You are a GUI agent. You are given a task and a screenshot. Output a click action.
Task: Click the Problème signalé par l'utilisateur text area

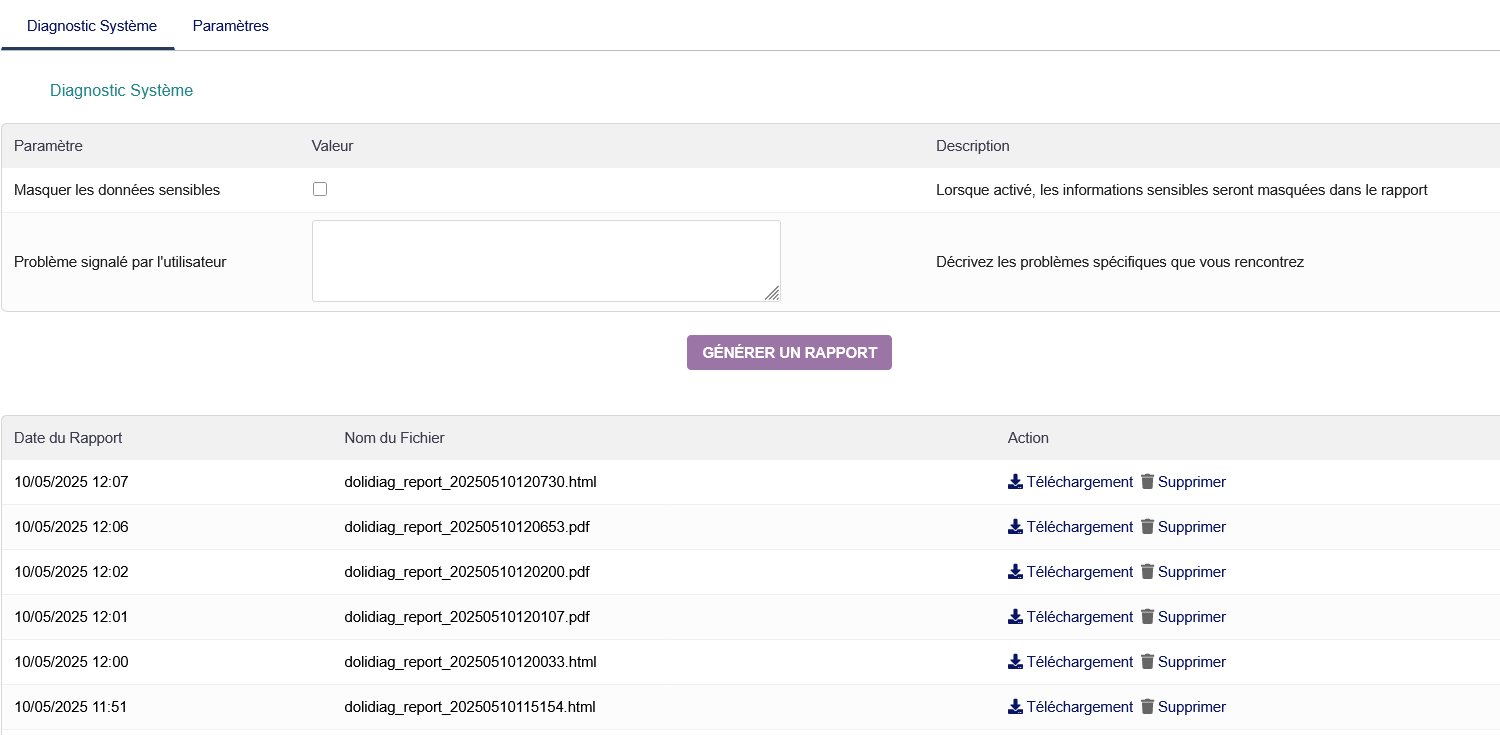click(545, 260)
